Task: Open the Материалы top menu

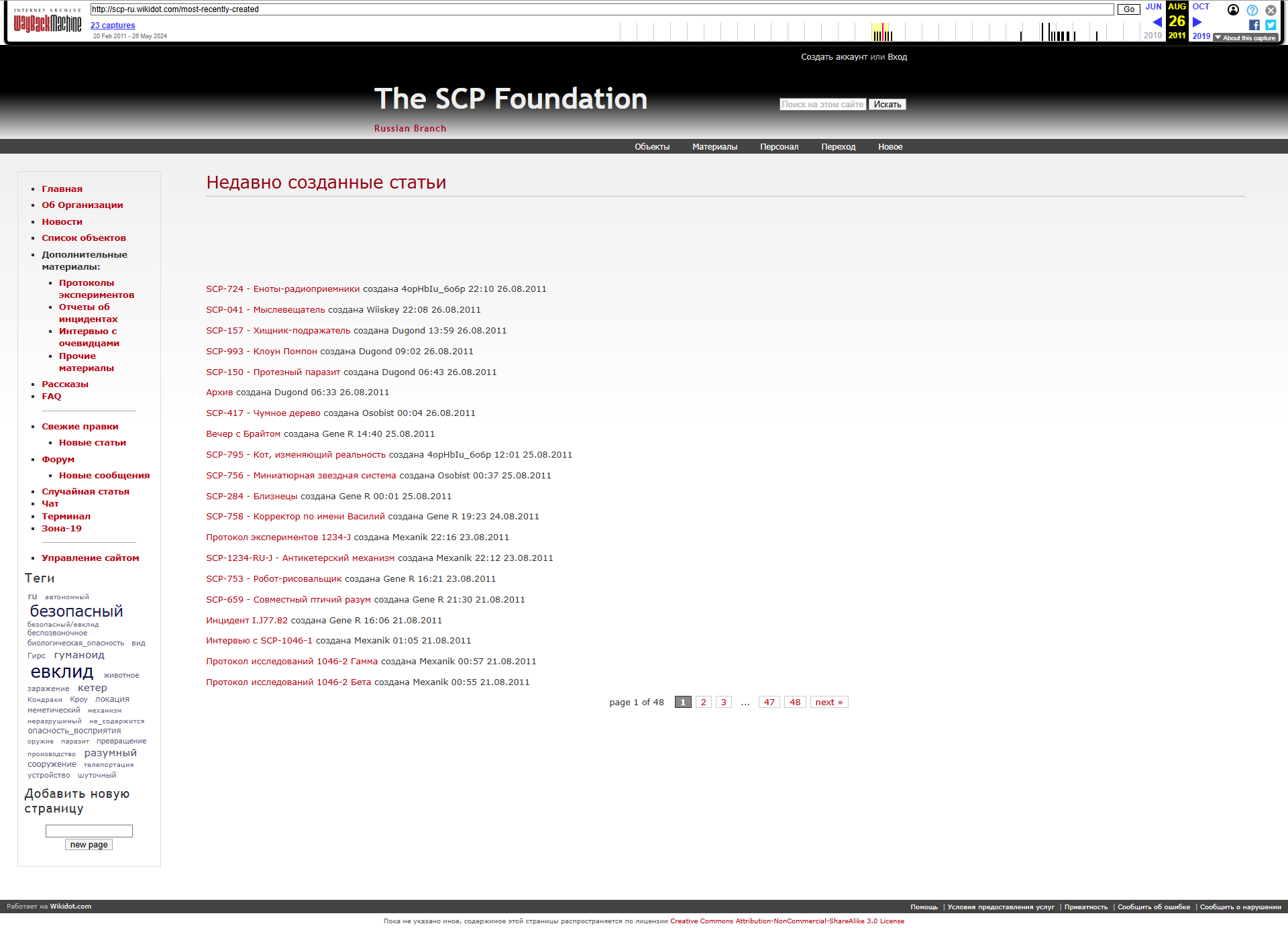Action: coord(714,147)
